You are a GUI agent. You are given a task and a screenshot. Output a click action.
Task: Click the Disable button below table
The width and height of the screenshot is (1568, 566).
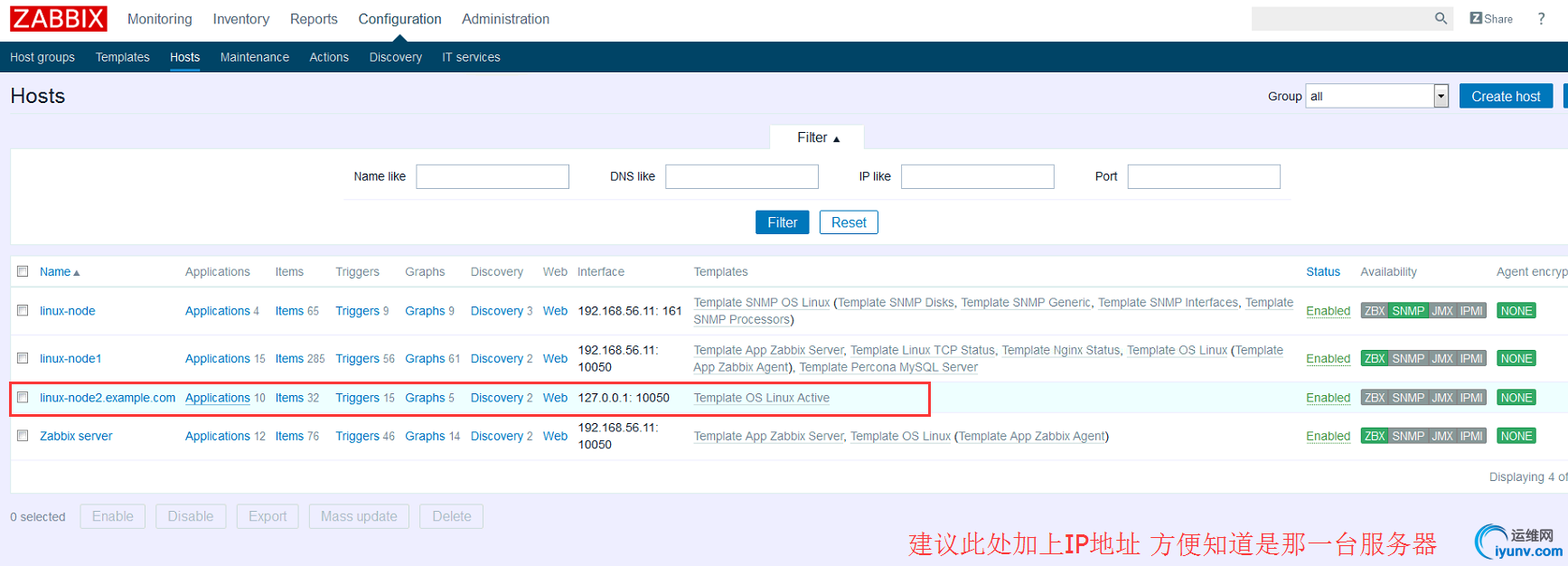191,516
